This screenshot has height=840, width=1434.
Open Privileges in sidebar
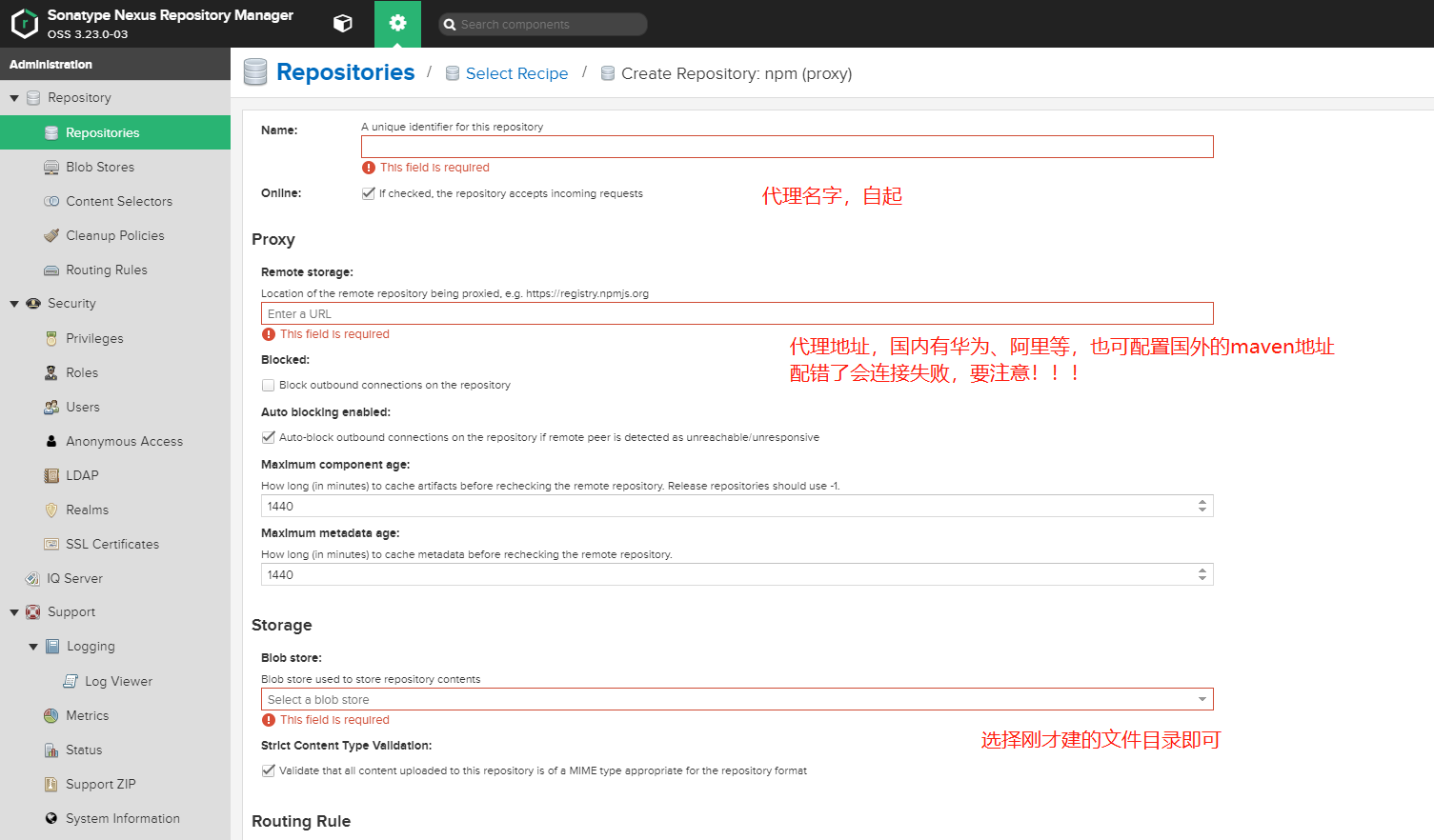pos(94,338)
